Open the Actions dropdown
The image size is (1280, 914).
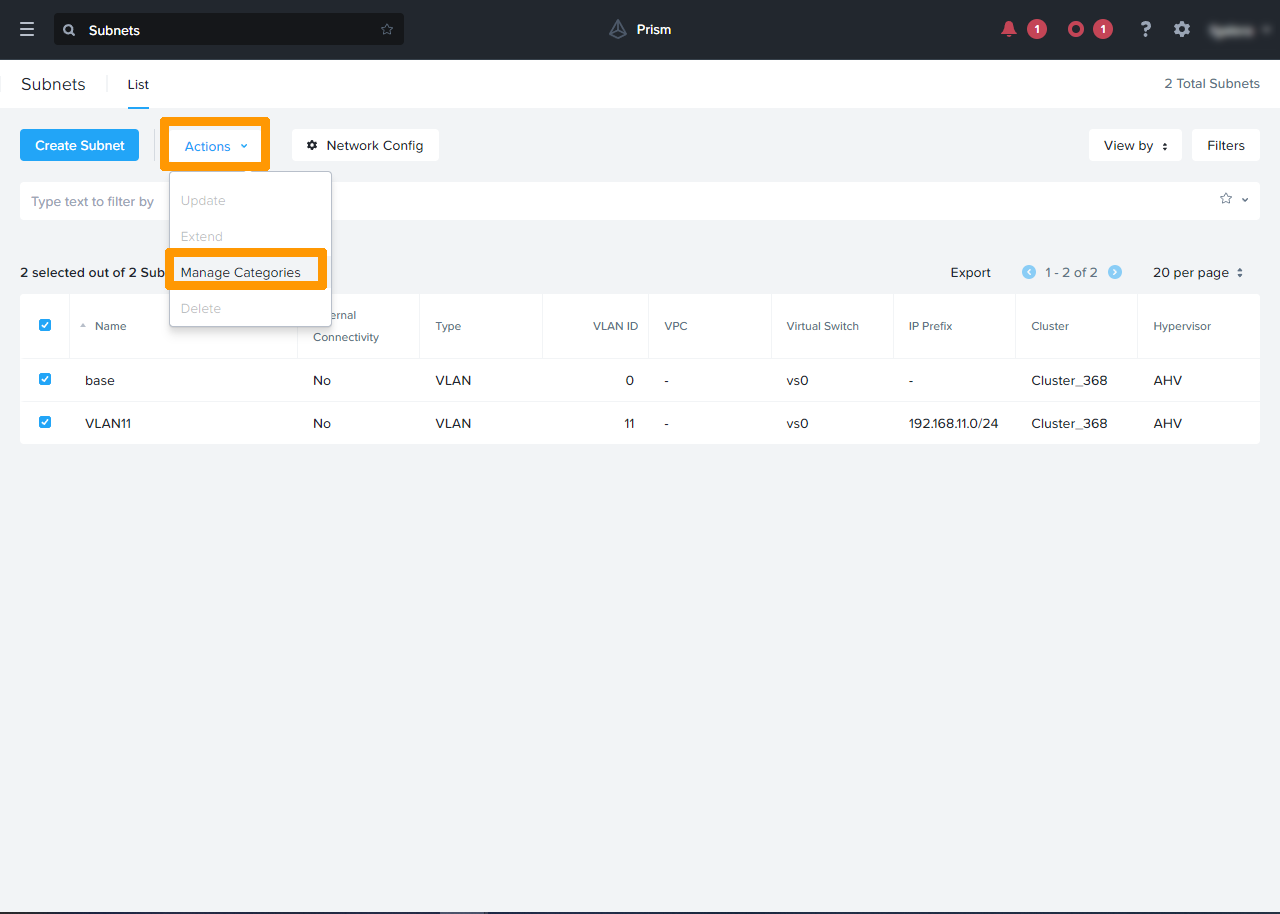pyautogui.click(x=213, y=145)
